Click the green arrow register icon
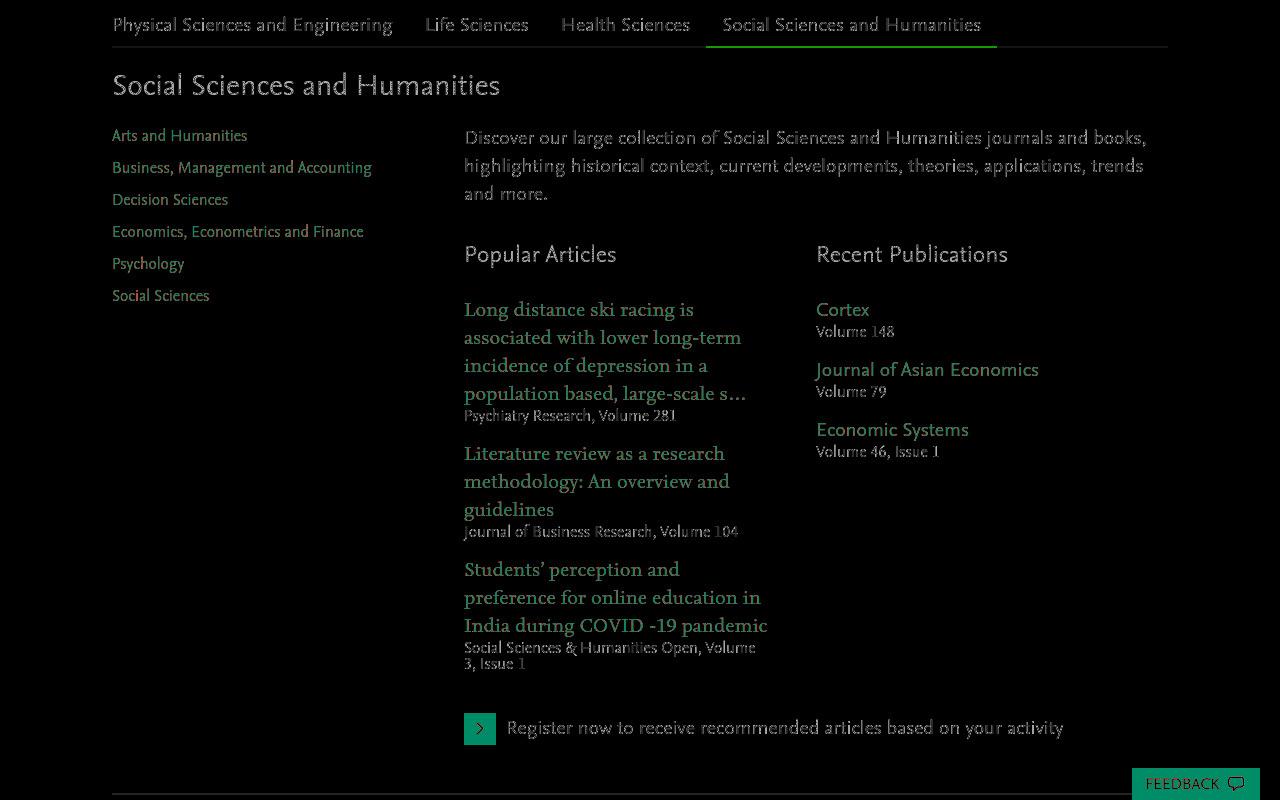The width and height of the screenshot is (1280, 800). click(480, 729)
